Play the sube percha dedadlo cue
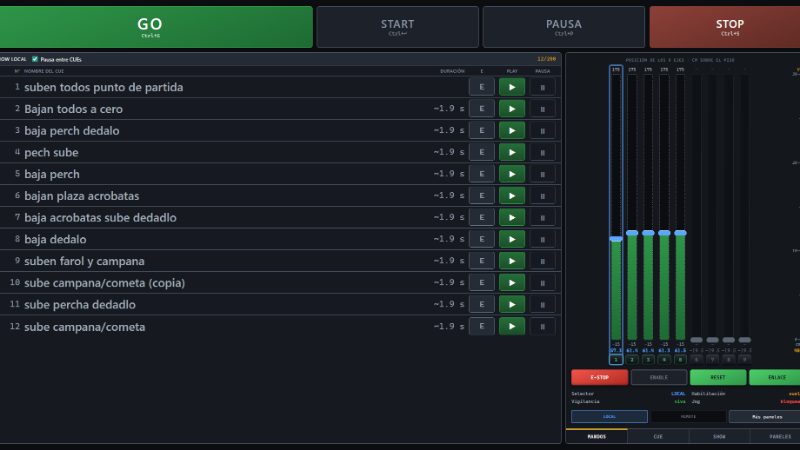Screen dimensions: 800x450 pyautogui.click(x=512, y=305)
